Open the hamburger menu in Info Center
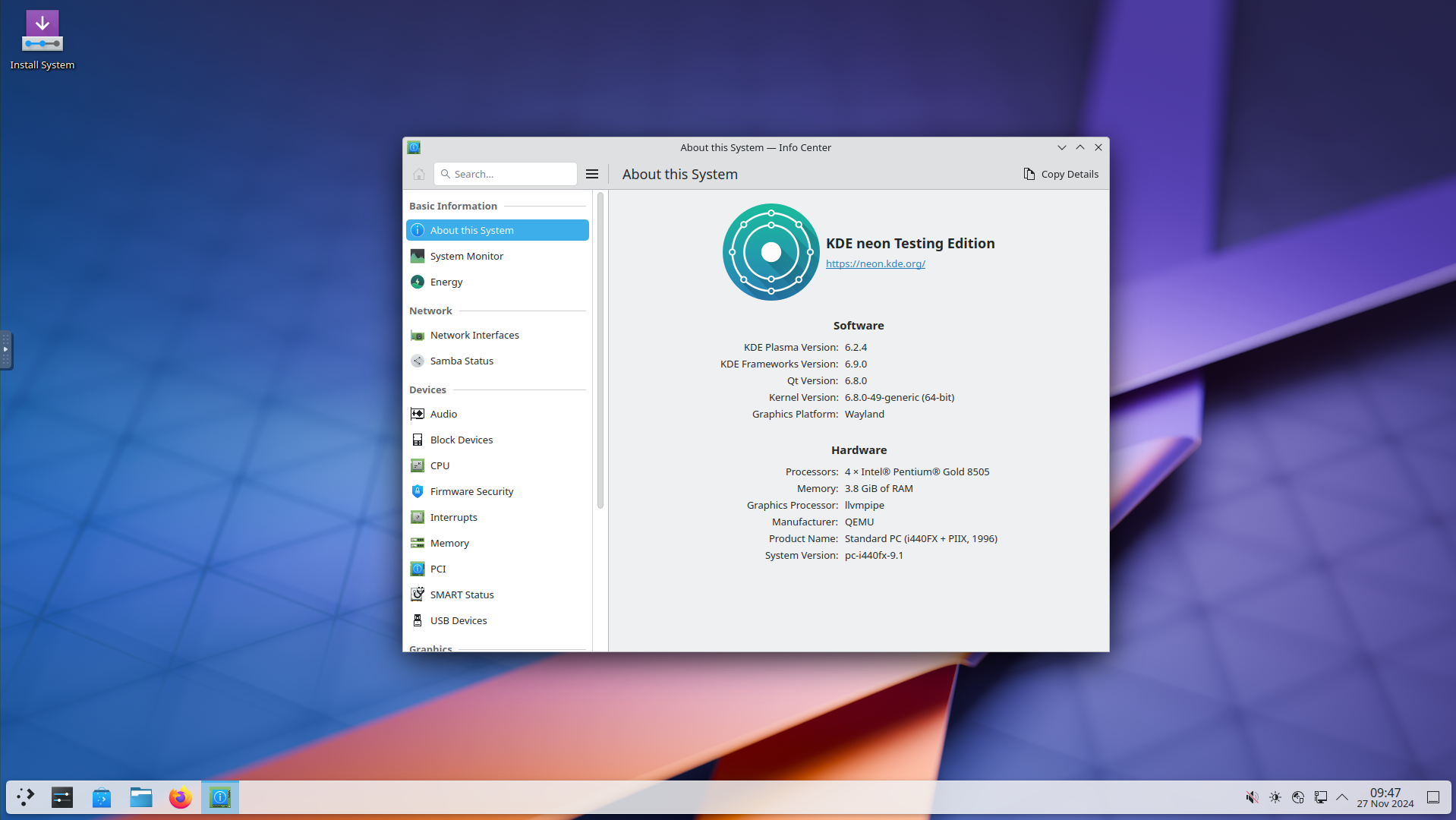The image size is (1456, 820). 592,174
